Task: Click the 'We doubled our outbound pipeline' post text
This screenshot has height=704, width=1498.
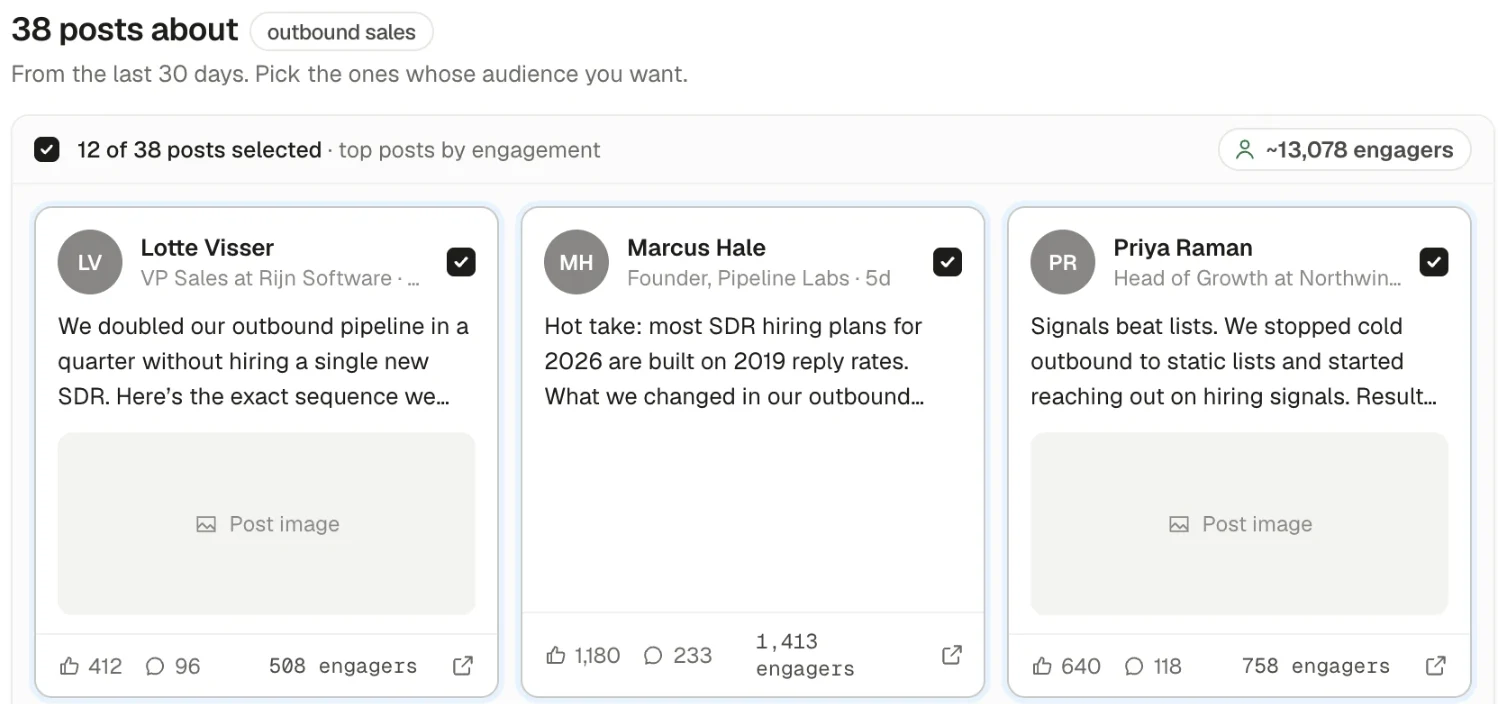Action: pyautogui.click(x=263, y=361)
